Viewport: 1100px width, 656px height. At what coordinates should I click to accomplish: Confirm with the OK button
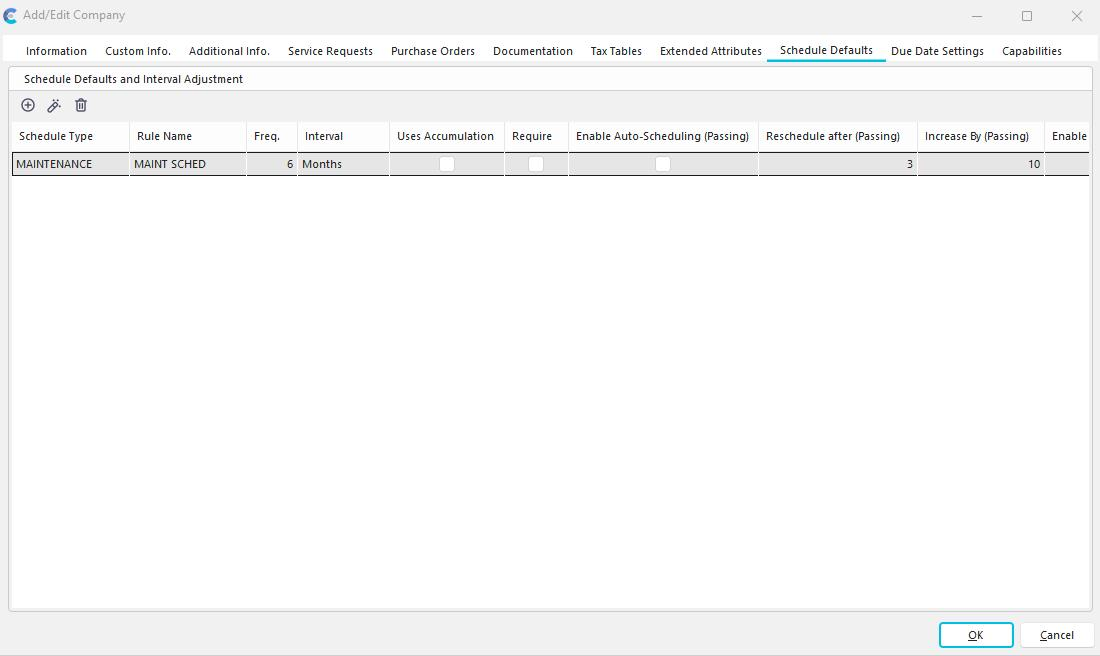pyautogui.click(x=976, y=635)
